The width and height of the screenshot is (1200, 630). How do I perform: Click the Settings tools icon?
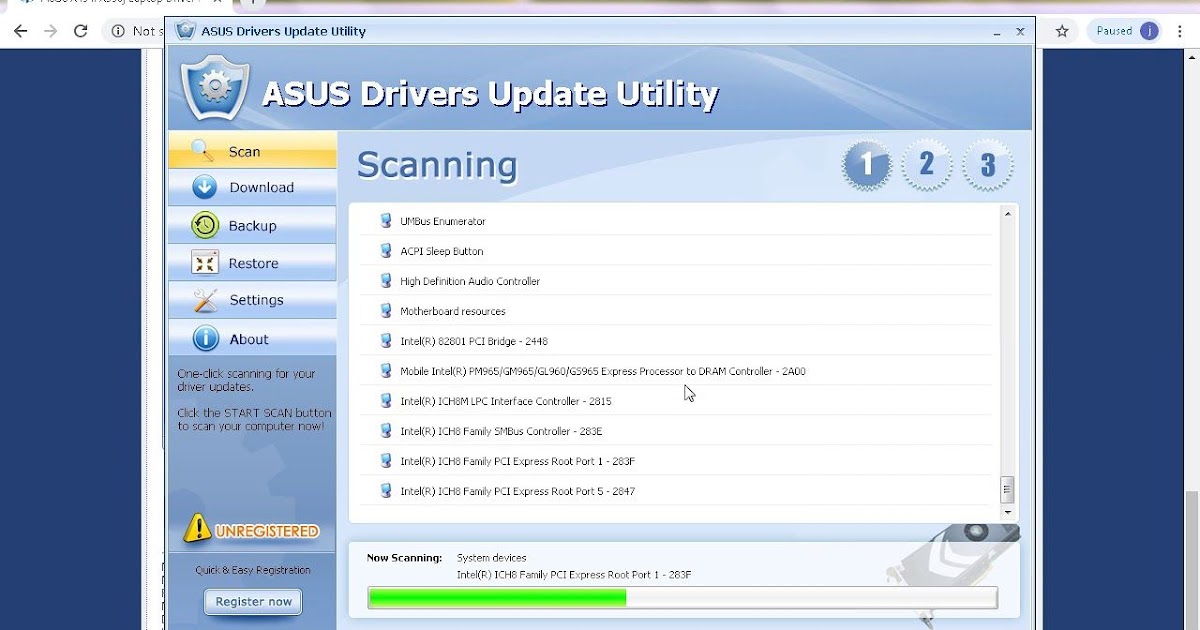click(205, 300)
